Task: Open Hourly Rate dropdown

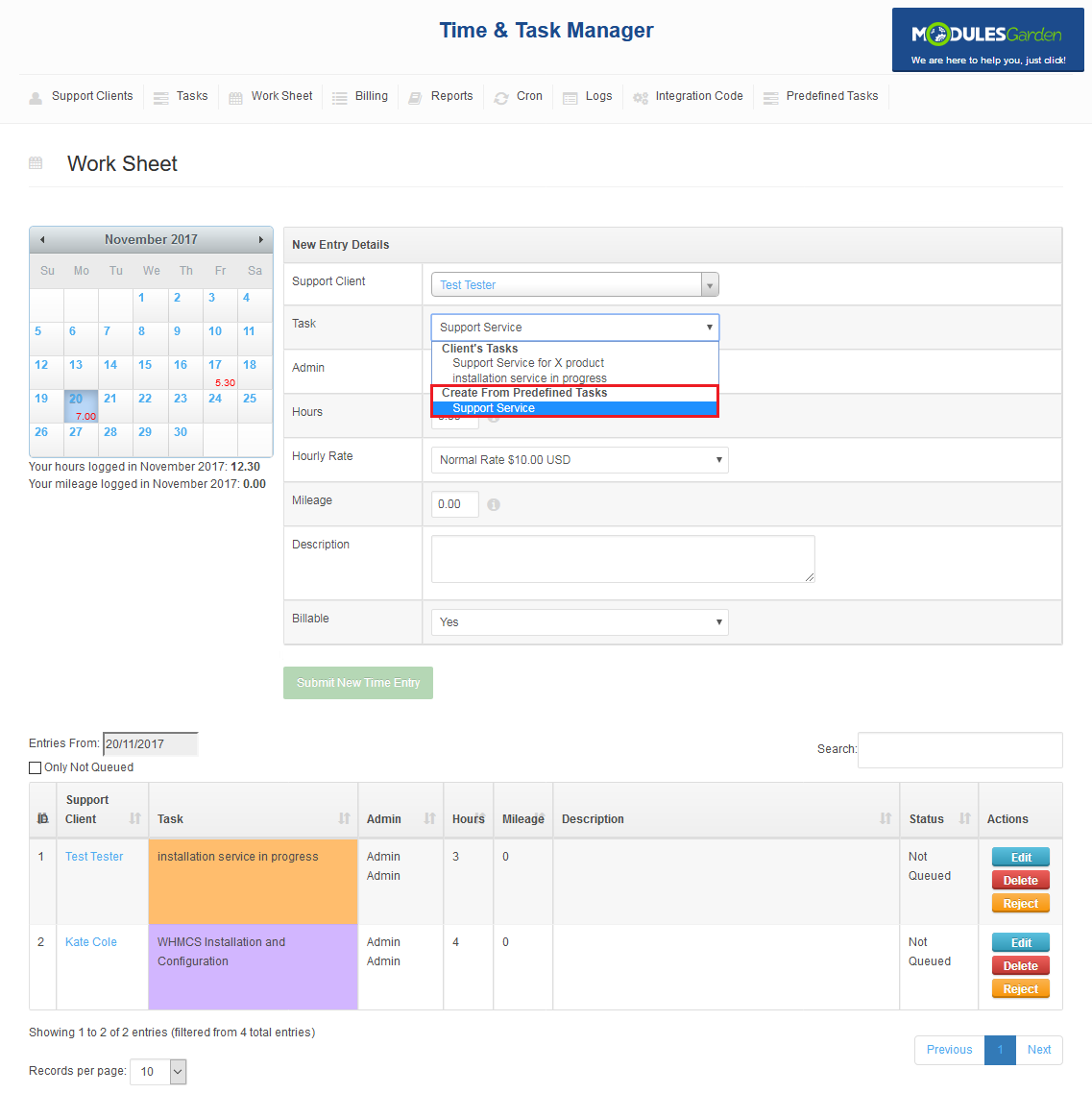Action: coord(579,460)
